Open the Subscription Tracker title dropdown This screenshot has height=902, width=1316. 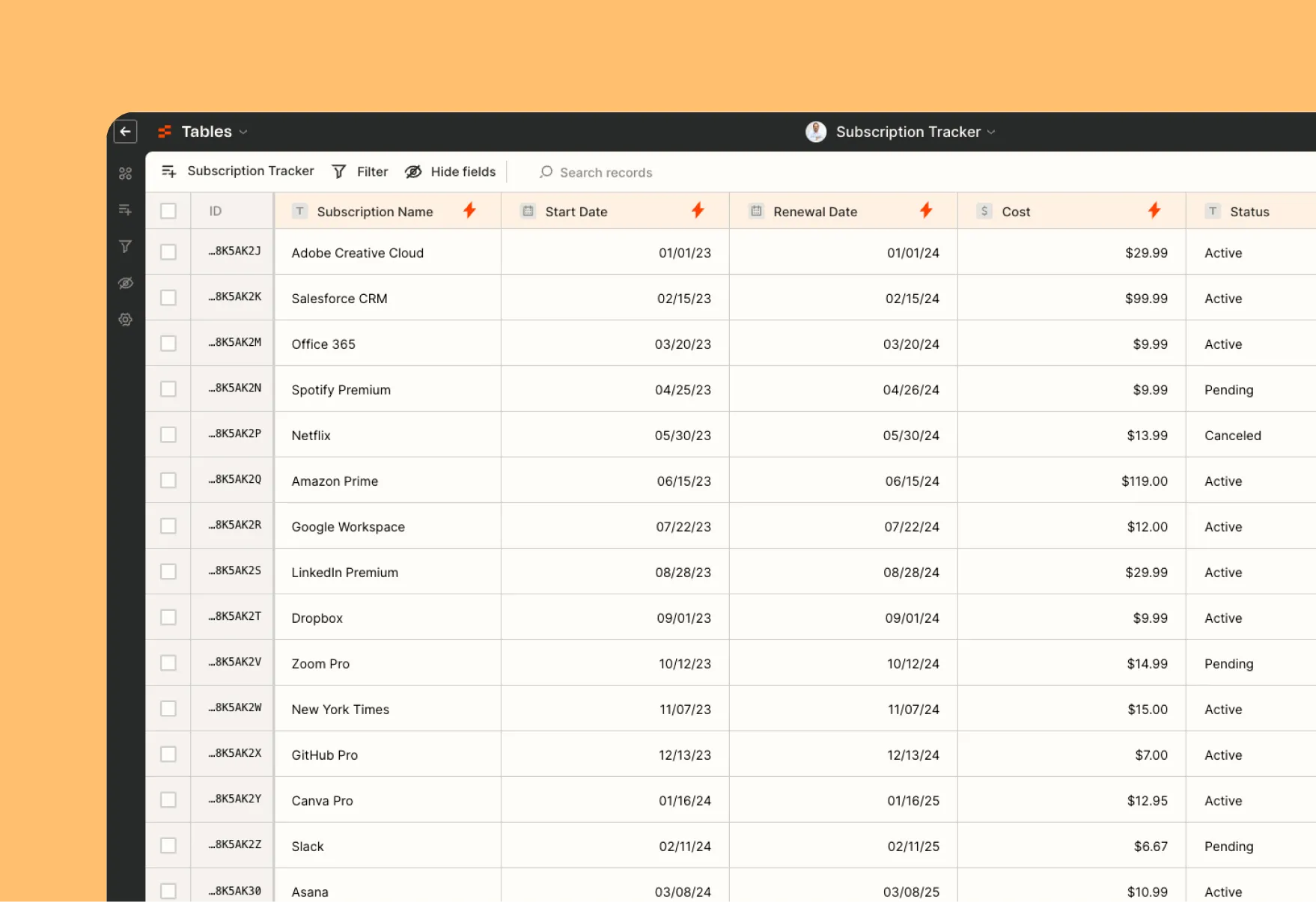992,132
